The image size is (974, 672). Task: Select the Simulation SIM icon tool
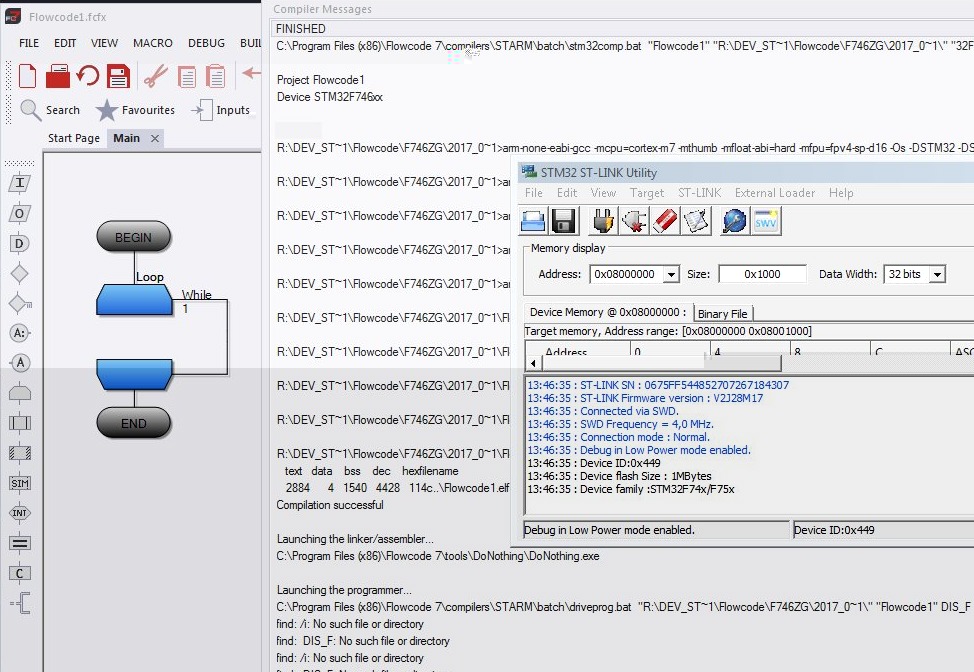[20, 483]
